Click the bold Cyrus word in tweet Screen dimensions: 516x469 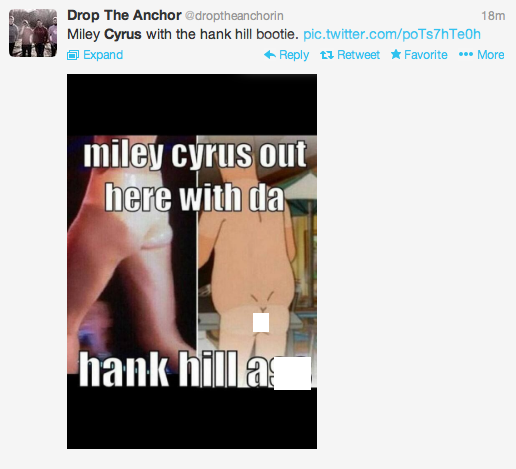(x=123, y=34)
